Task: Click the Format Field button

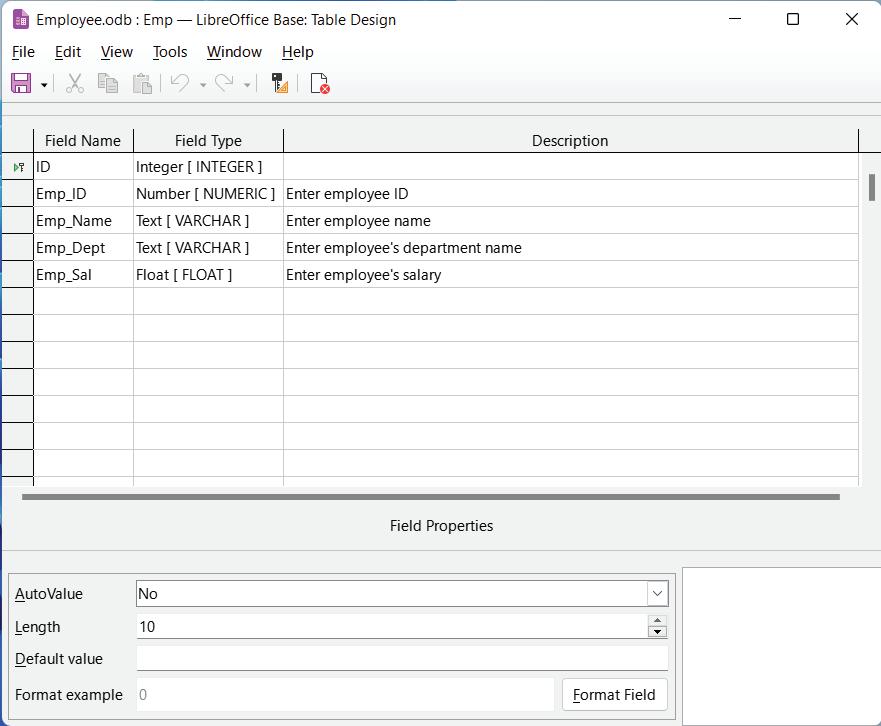Action: pyautogui.click(x=614, y=695)
